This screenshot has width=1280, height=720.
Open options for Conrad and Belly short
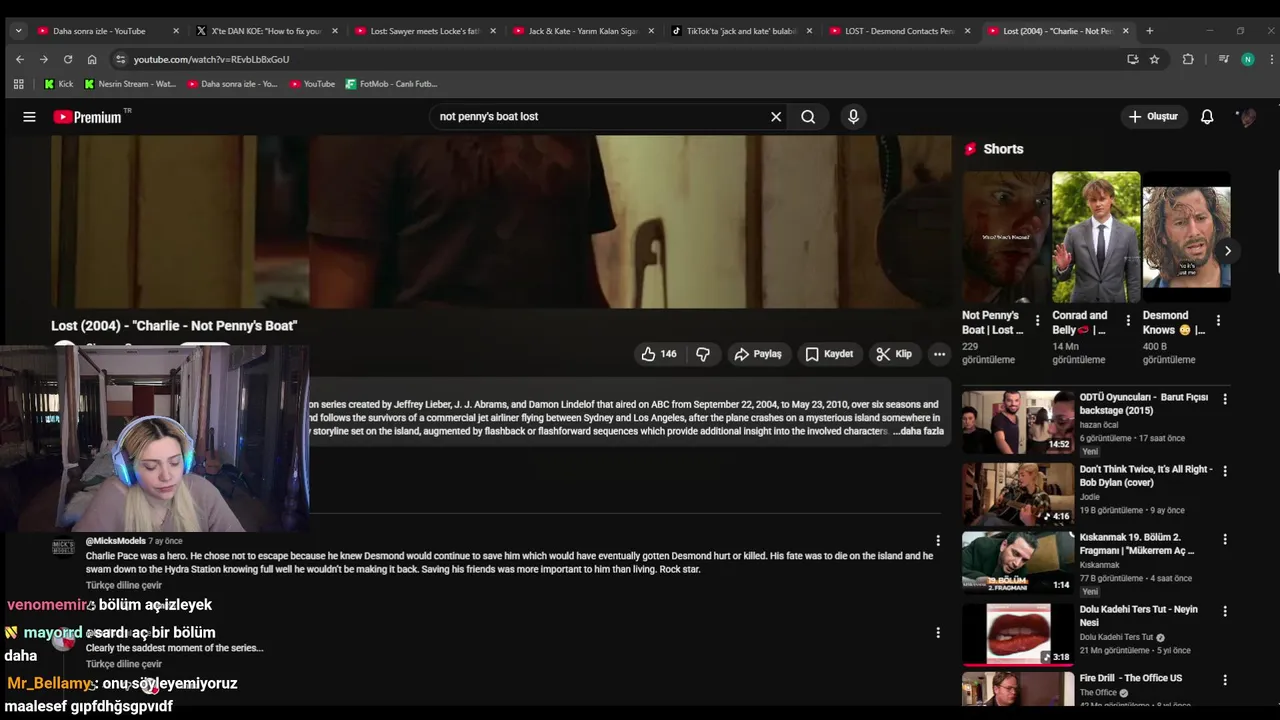coord(1128,321)
